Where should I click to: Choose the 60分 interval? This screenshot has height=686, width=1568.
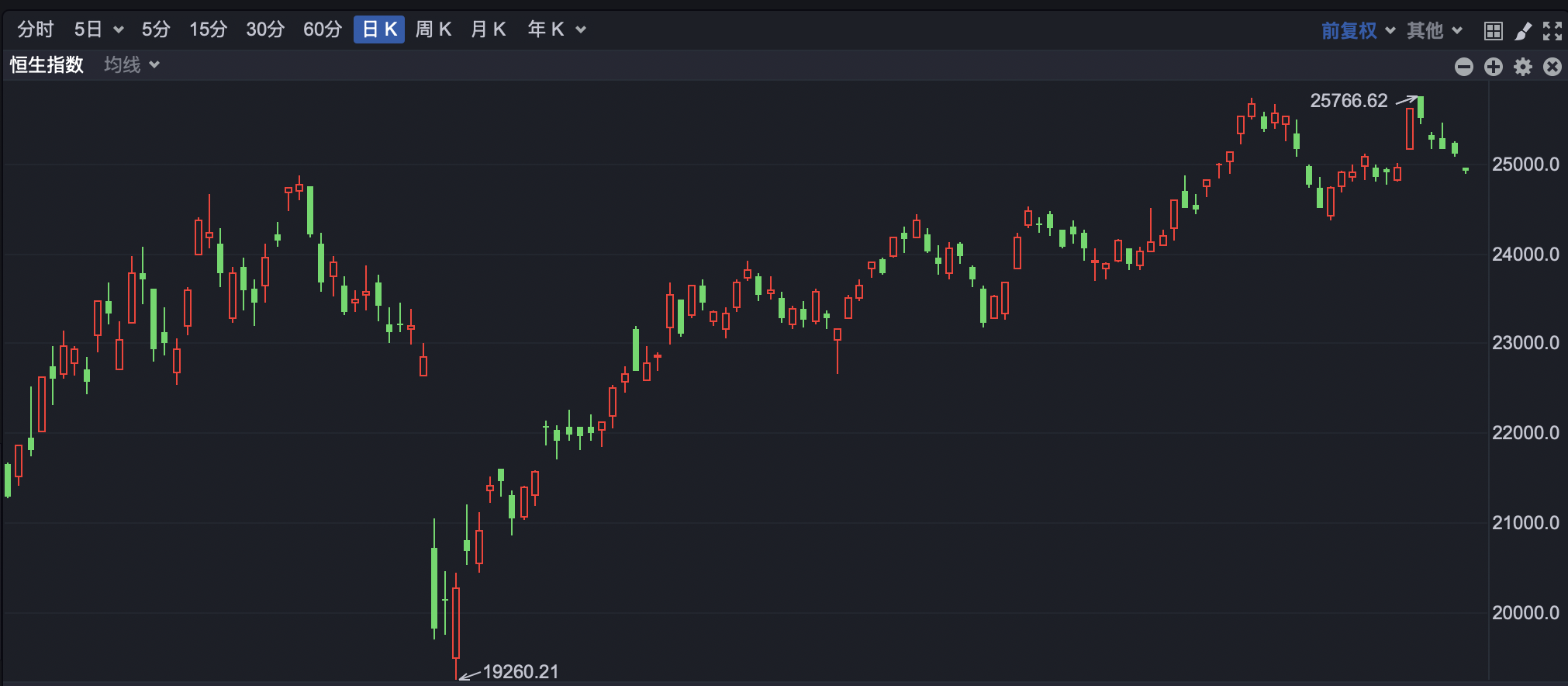[x=323, y=29]
